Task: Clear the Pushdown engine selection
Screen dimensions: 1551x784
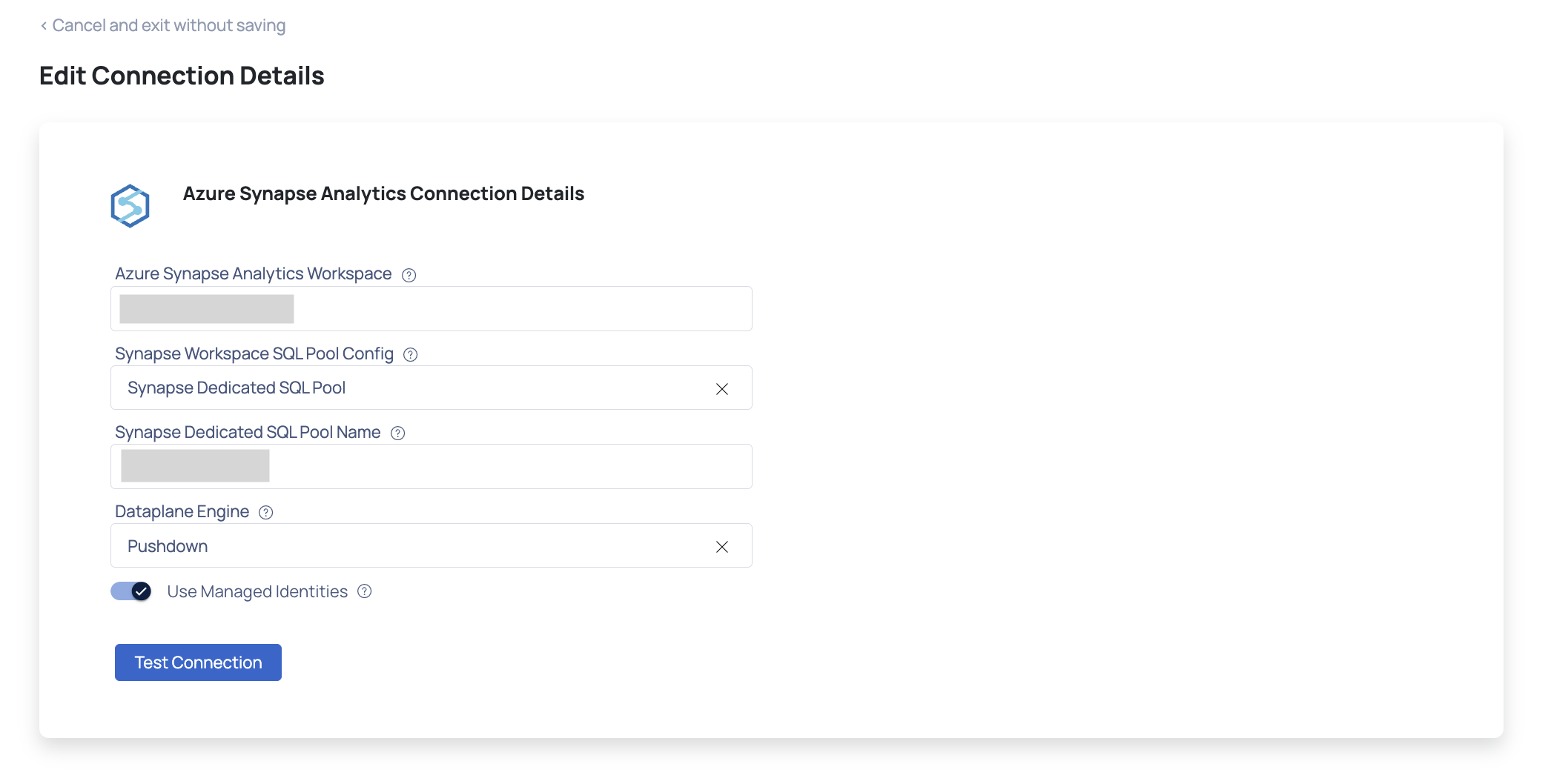Action: pyautogui.click(x=722, y=546)
